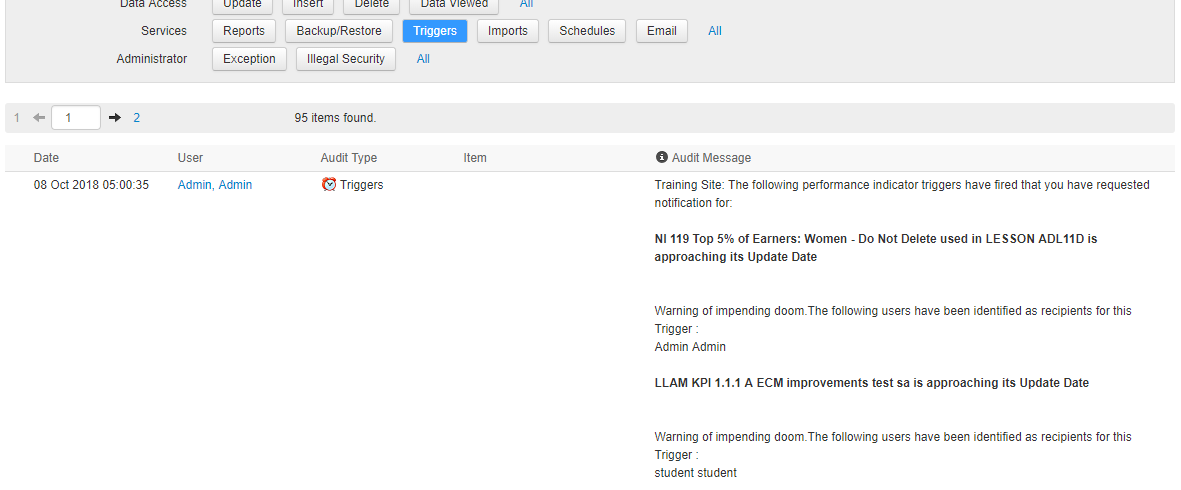Toggle the Triggers filter button
1181x490 pixels.
(435, 31)
